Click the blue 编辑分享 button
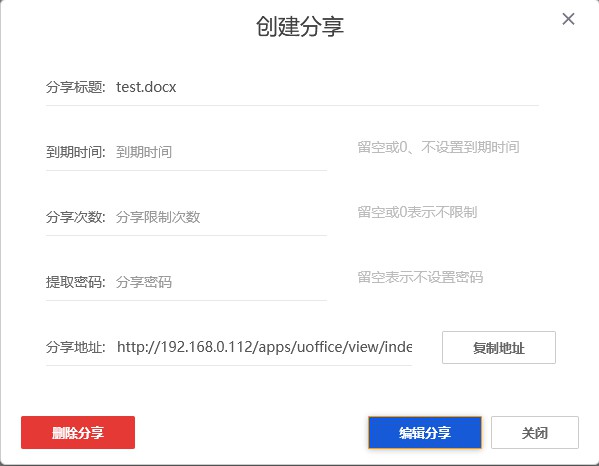The height and width of the screenshot is (466, 599). [424, 432]
